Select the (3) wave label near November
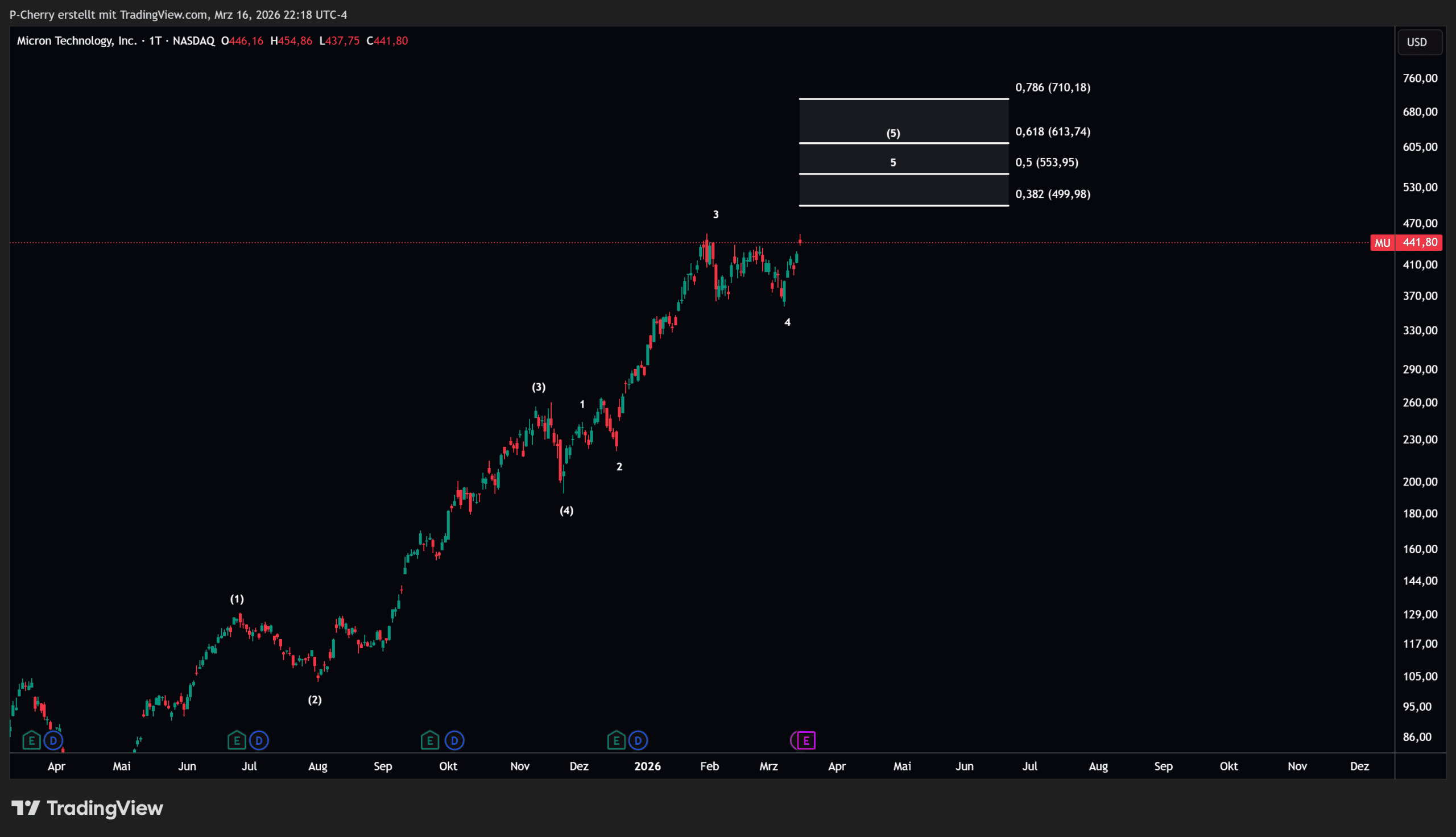Screen dimensions: 1456x837 [x=538, y=387]
